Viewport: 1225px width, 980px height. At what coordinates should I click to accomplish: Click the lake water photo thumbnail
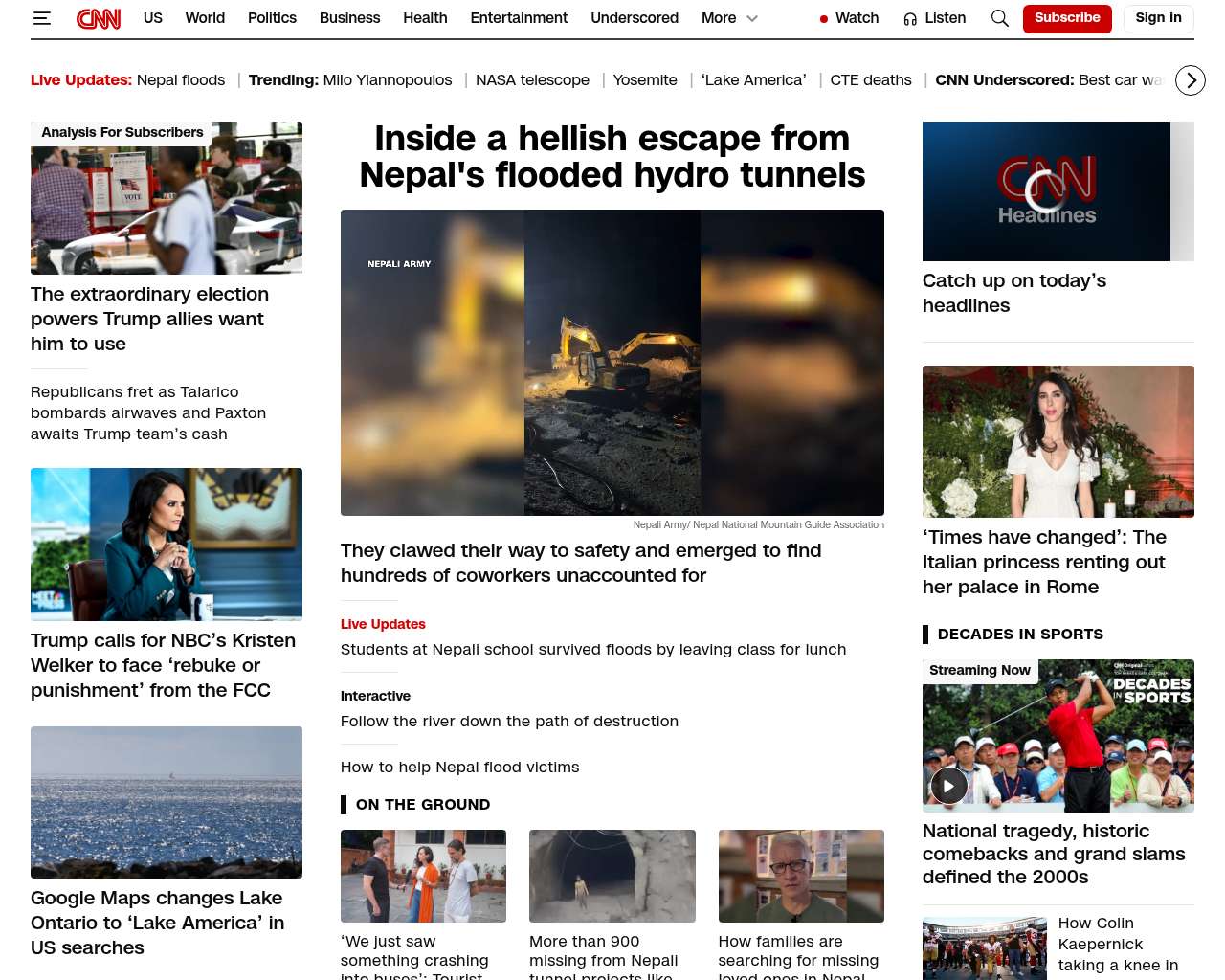(167, 802)
